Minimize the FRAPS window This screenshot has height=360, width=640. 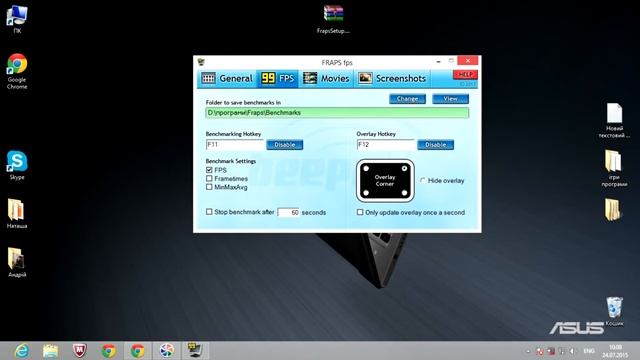click(x=438, y=62)
